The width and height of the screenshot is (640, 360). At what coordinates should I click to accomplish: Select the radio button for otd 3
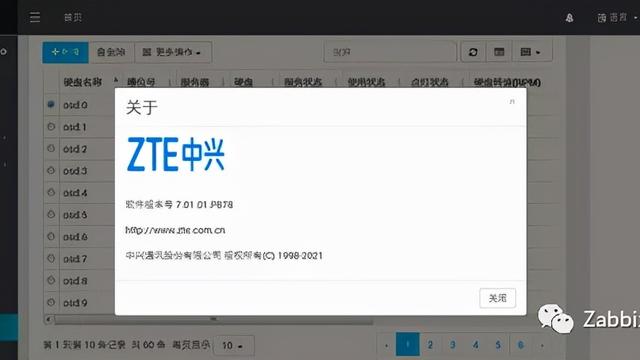point(51,170)
